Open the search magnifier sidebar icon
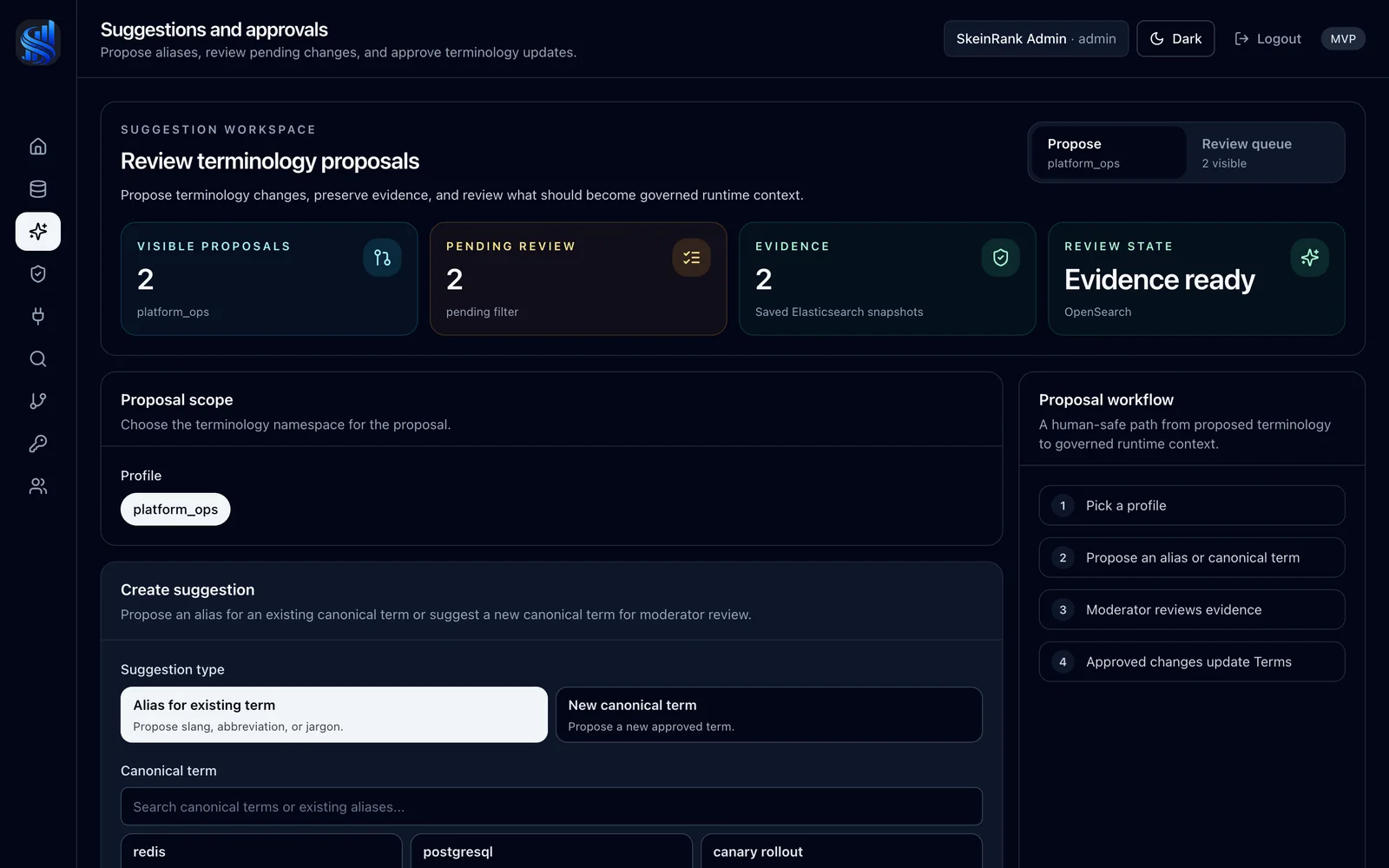Image resolution: width=1389 pixels, height=868 pixels. [38, 358]
